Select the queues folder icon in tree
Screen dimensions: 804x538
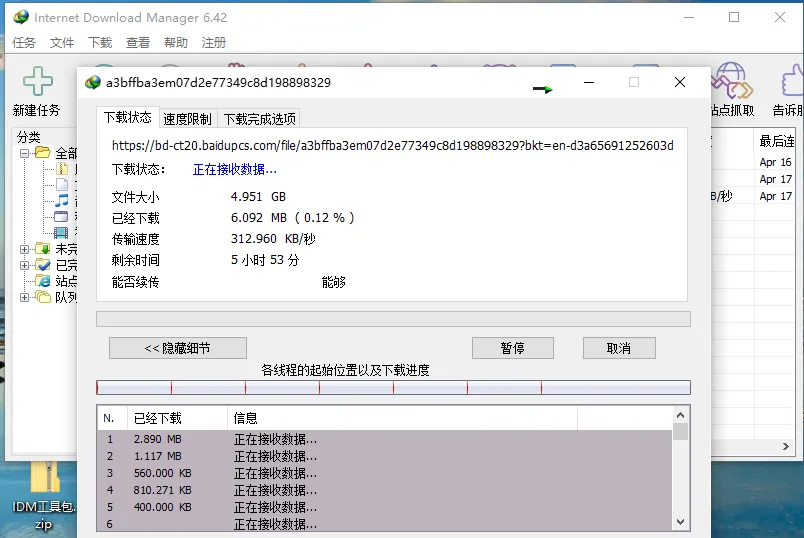pos(43,297)
